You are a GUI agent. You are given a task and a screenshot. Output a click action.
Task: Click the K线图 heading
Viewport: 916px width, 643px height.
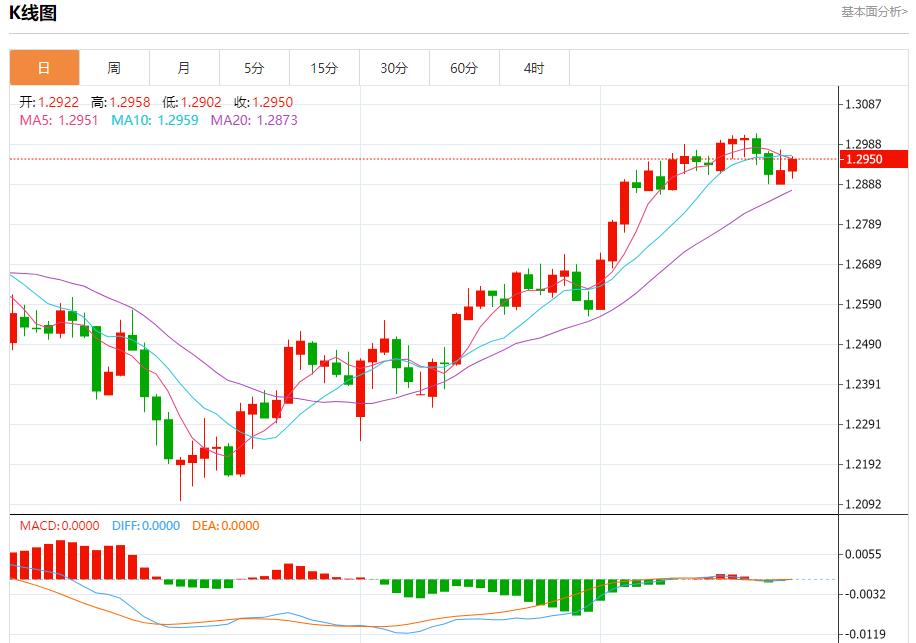pos(33,13)
